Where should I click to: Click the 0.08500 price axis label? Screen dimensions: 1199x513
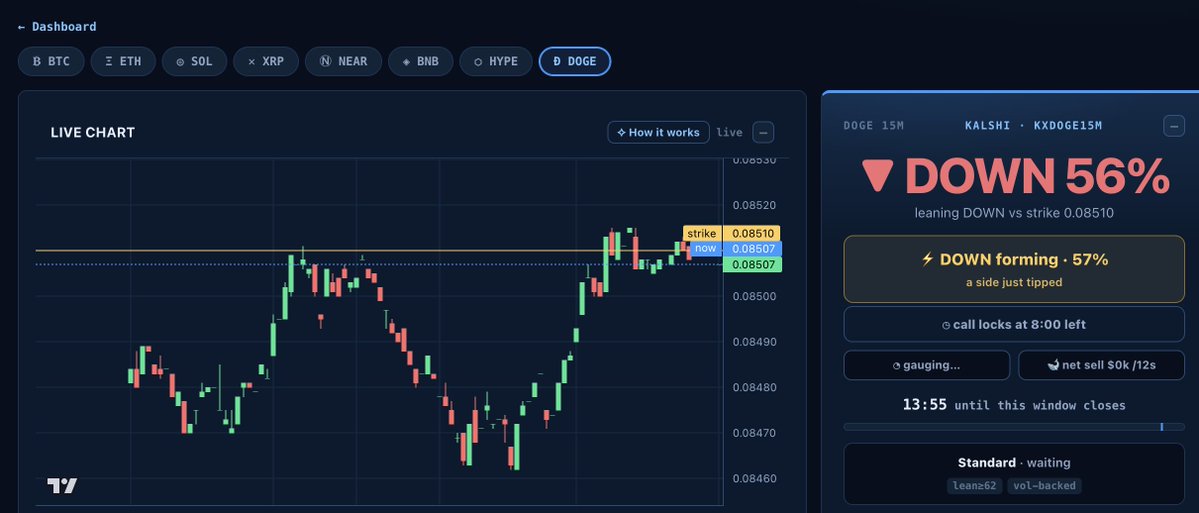754,297
